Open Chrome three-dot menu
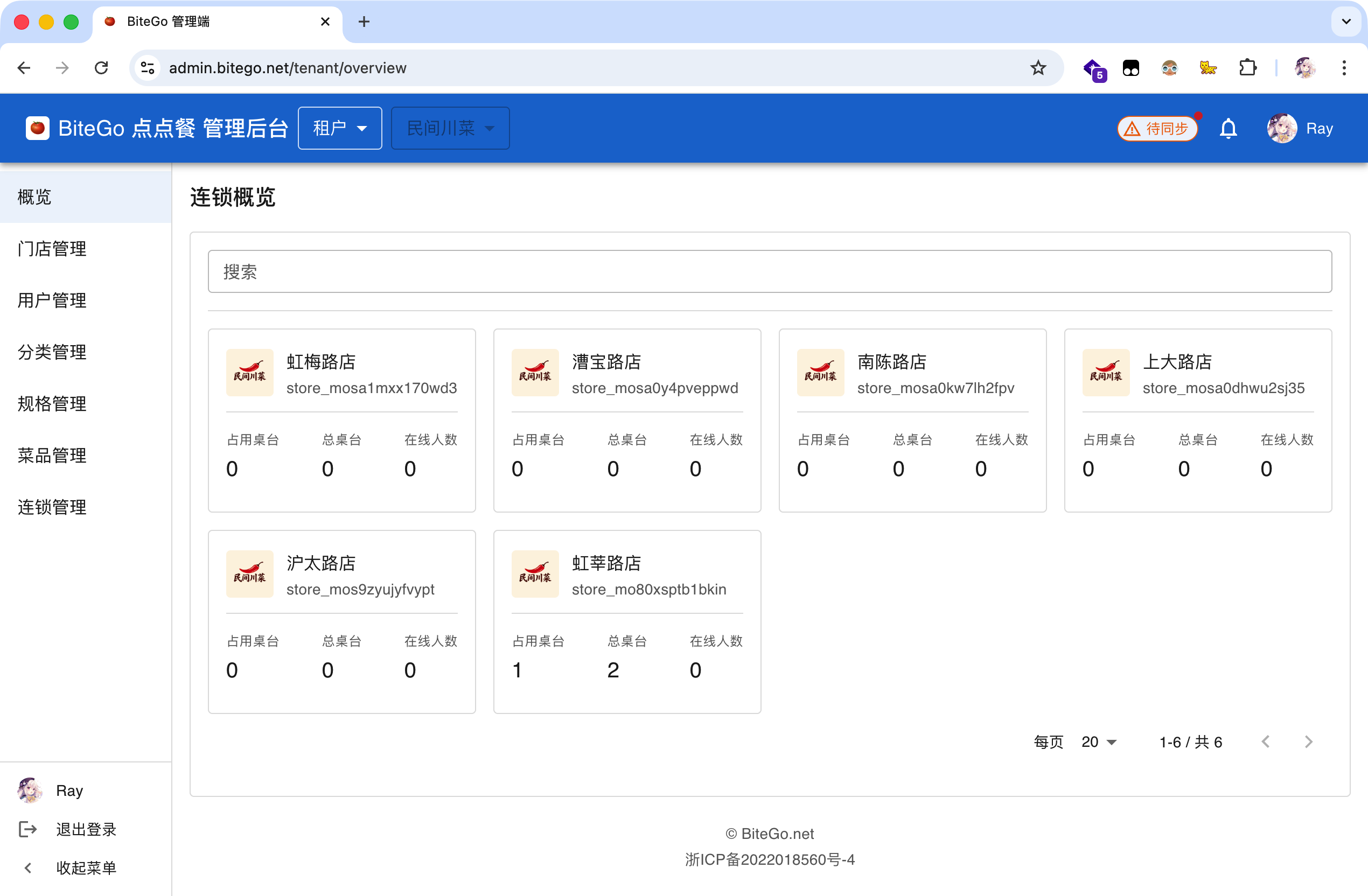 [x=1344, y=68]
